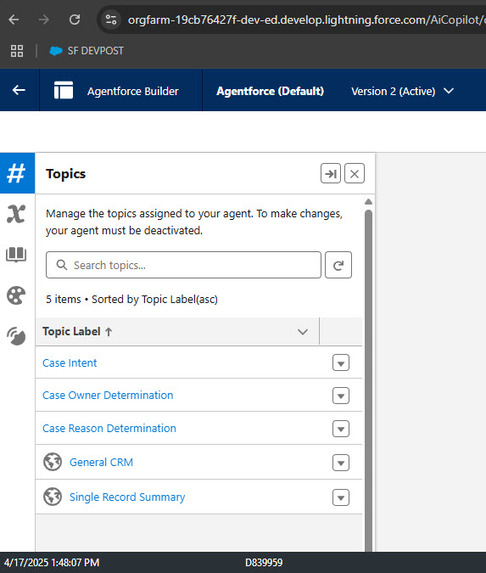
Task: Open the Version 2 (Active) dropdown
Action: point(402,91)
